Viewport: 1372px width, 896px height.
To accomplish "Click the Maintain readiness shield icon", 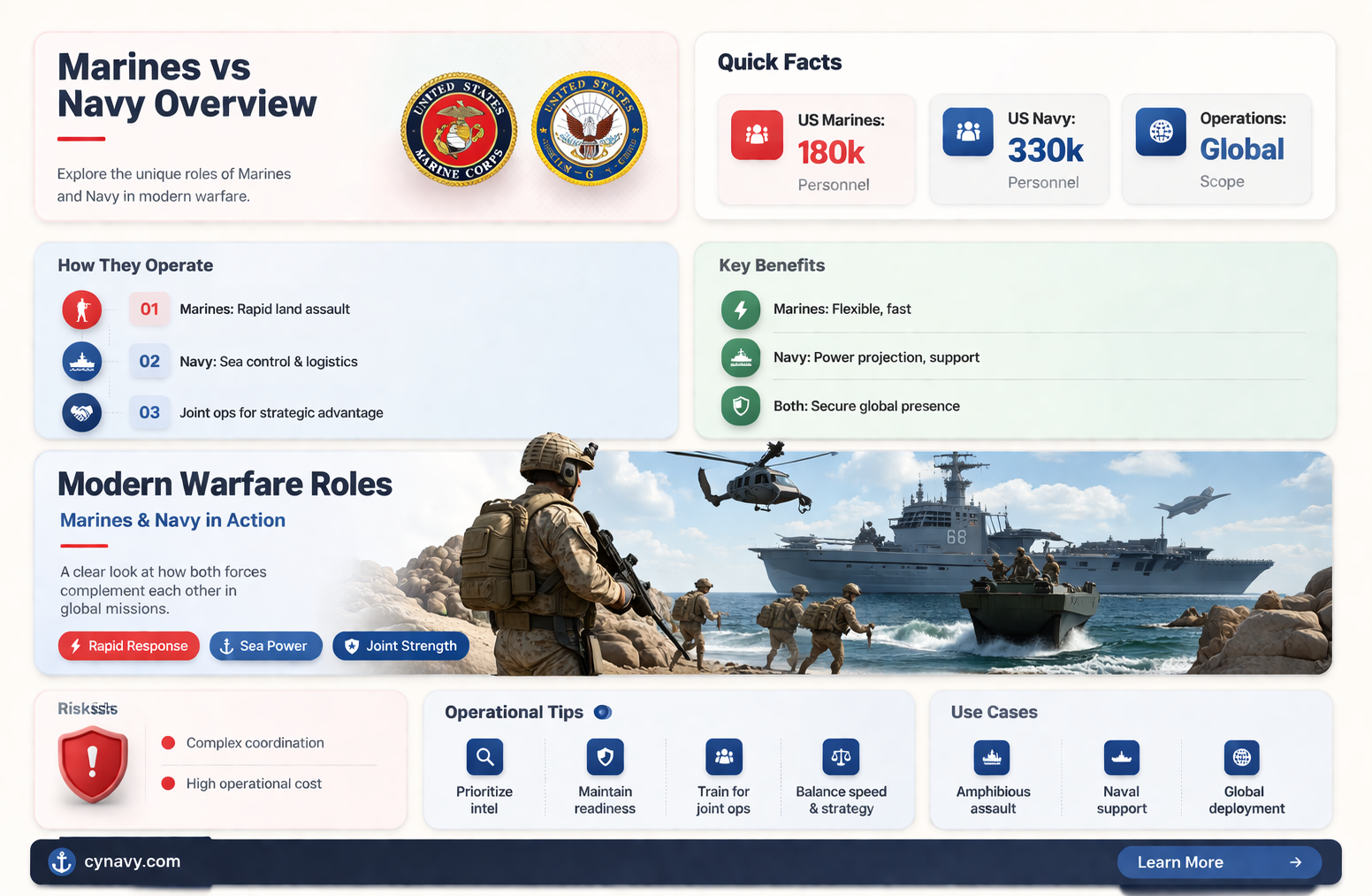I will [x=605, y=757].
